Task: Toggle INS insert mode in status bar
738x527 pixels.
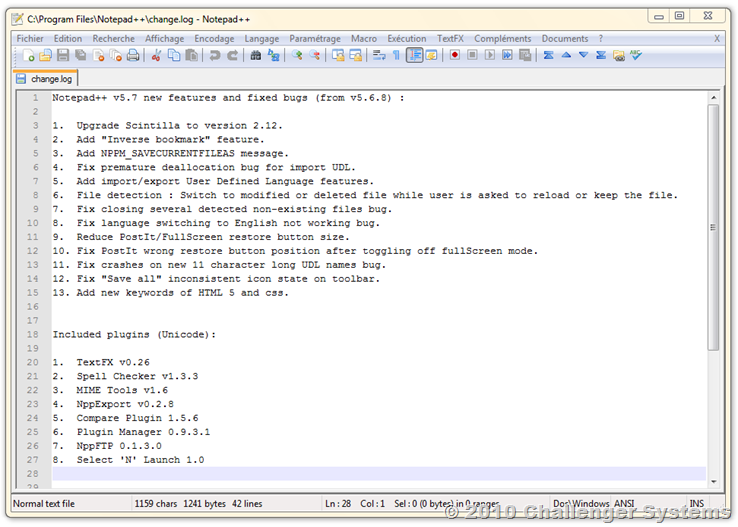Action: click(x=697, y=503)
